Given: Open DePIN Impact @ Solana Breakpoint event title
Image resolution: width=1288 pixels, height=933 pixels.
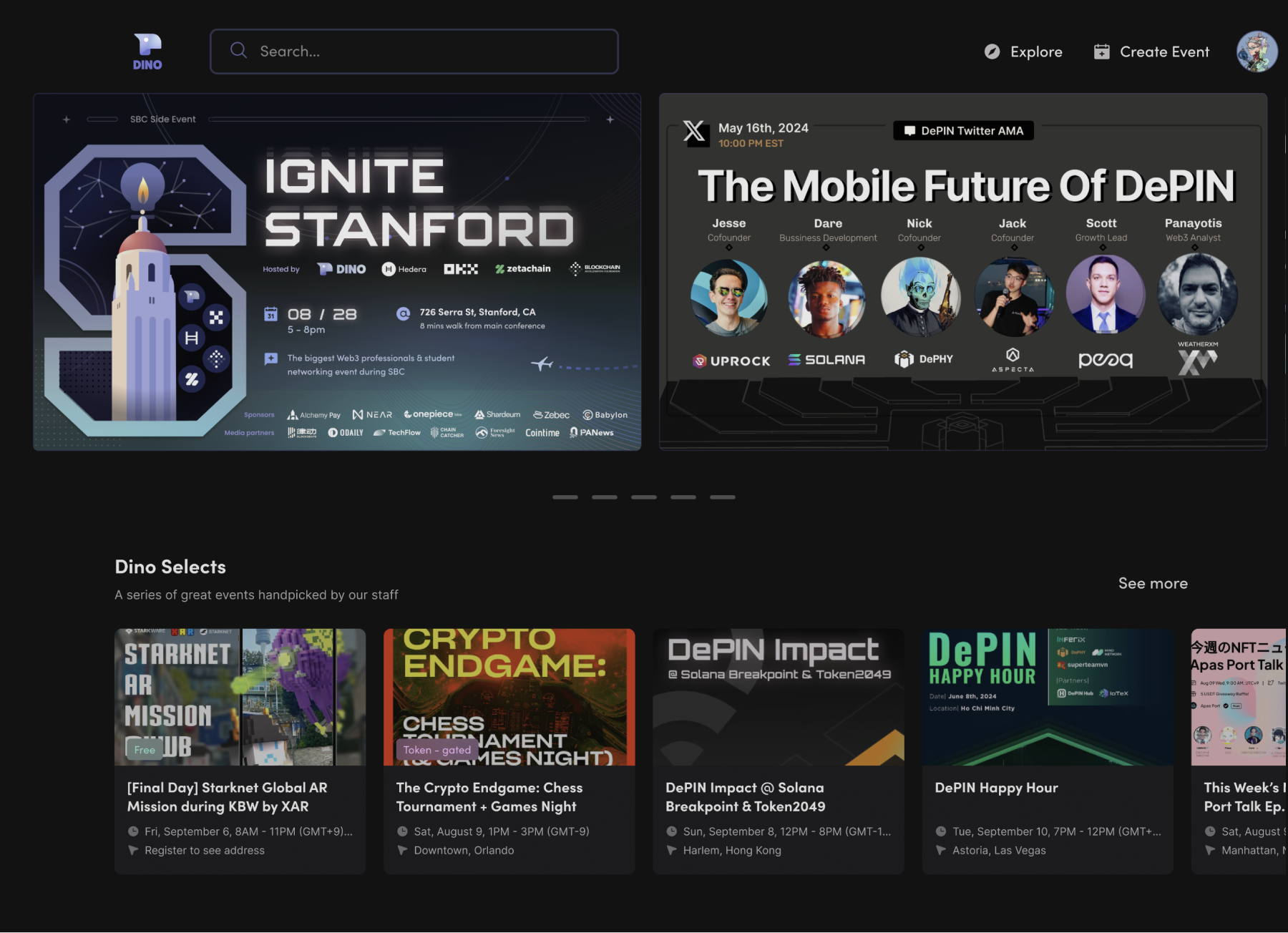Looking at the screenshot, I should tap(745, 797).
